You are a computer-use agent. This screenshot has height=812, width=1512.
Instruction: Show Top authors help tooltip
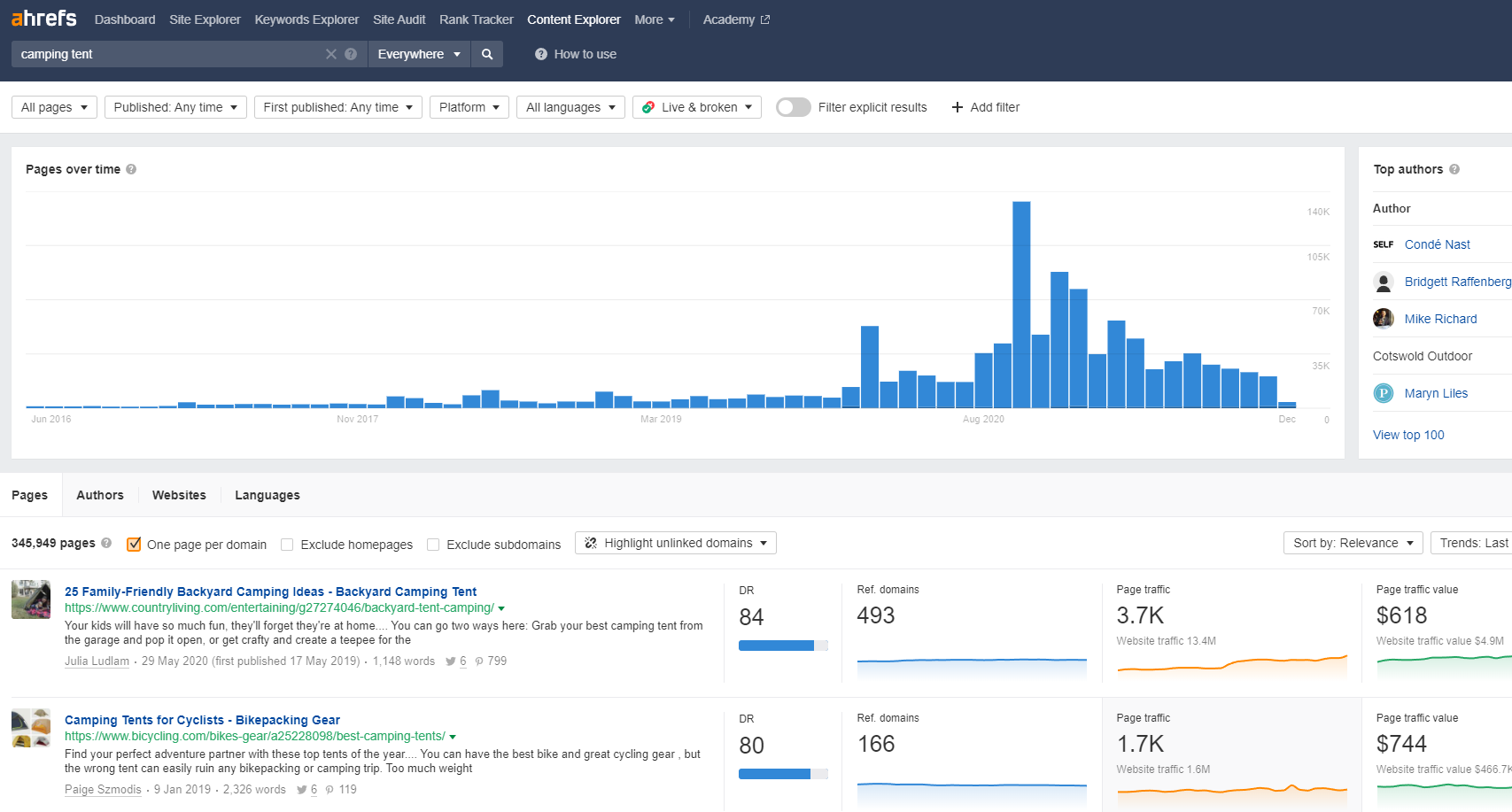click(1454, 169)
